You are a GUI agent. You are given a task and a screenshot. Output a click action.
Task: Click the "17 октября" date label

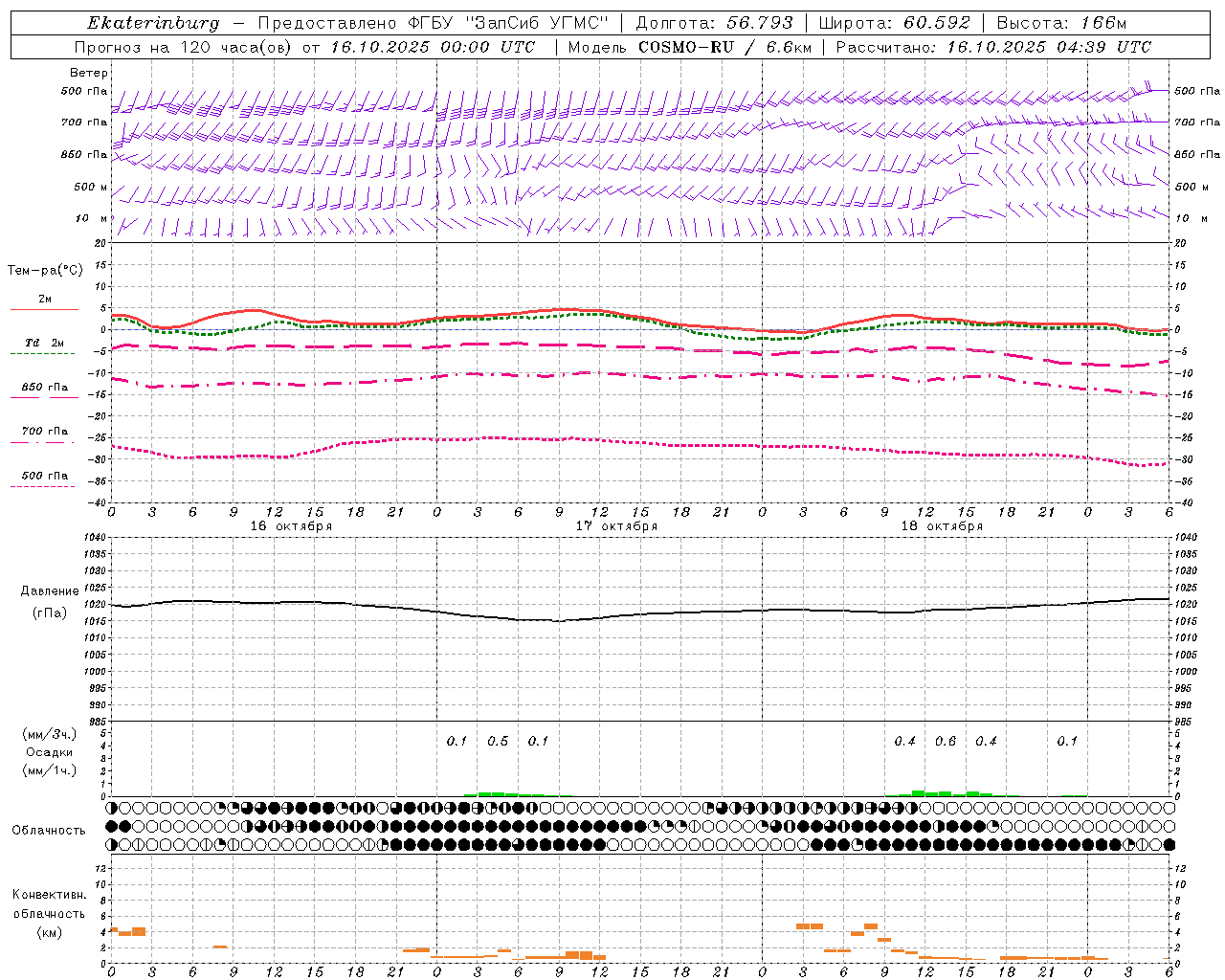coord(616,526)
